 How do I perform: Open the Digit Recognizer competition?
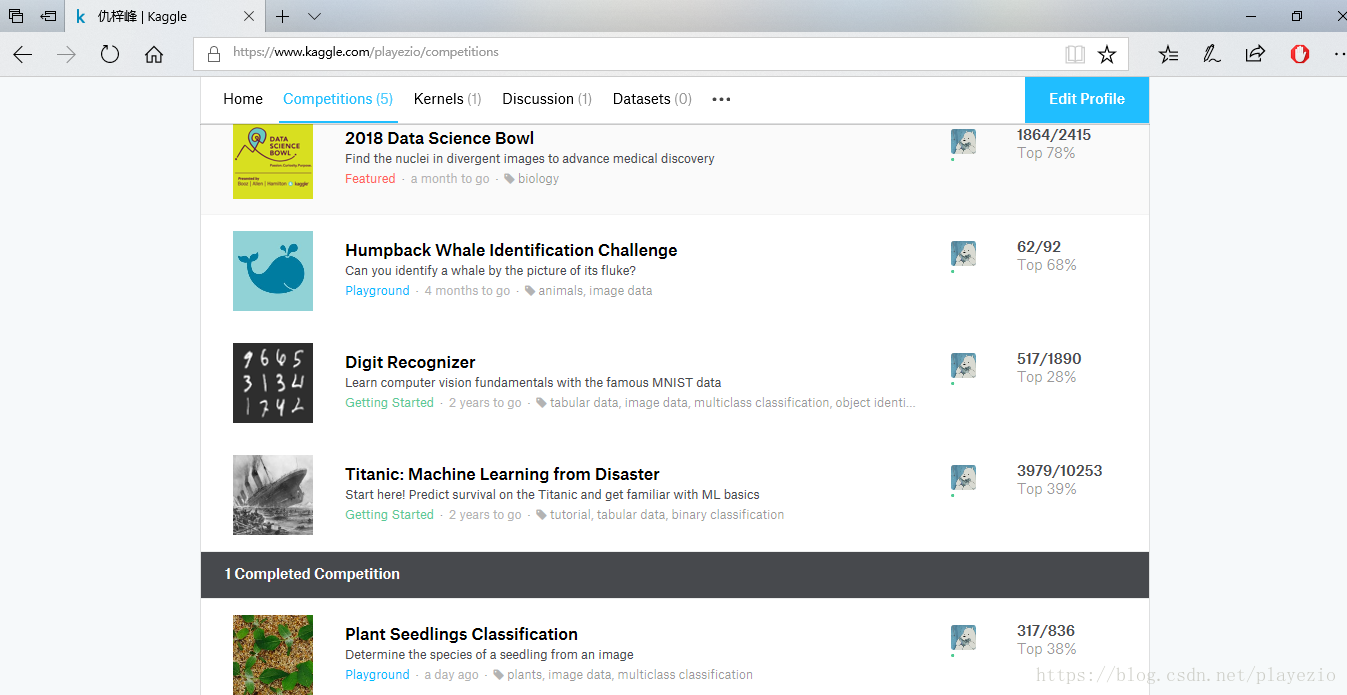pyautogui.click(x=410, y=362)
